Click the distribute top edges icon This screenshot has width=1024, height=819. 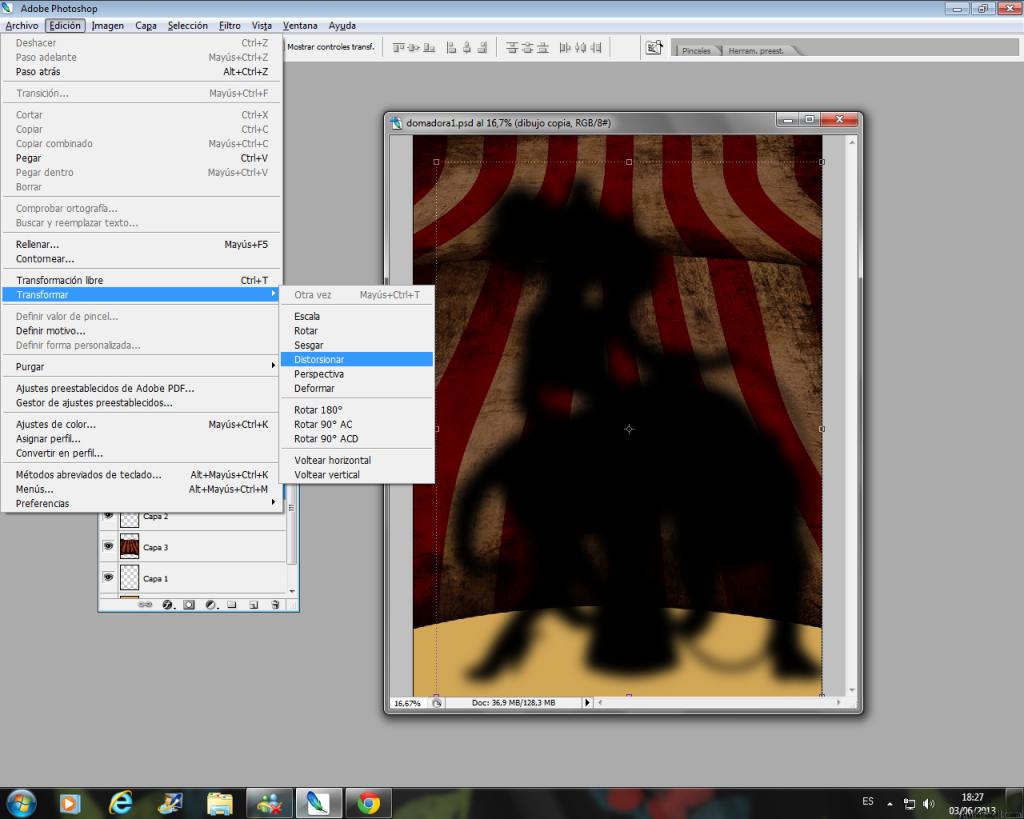point(512,48)
